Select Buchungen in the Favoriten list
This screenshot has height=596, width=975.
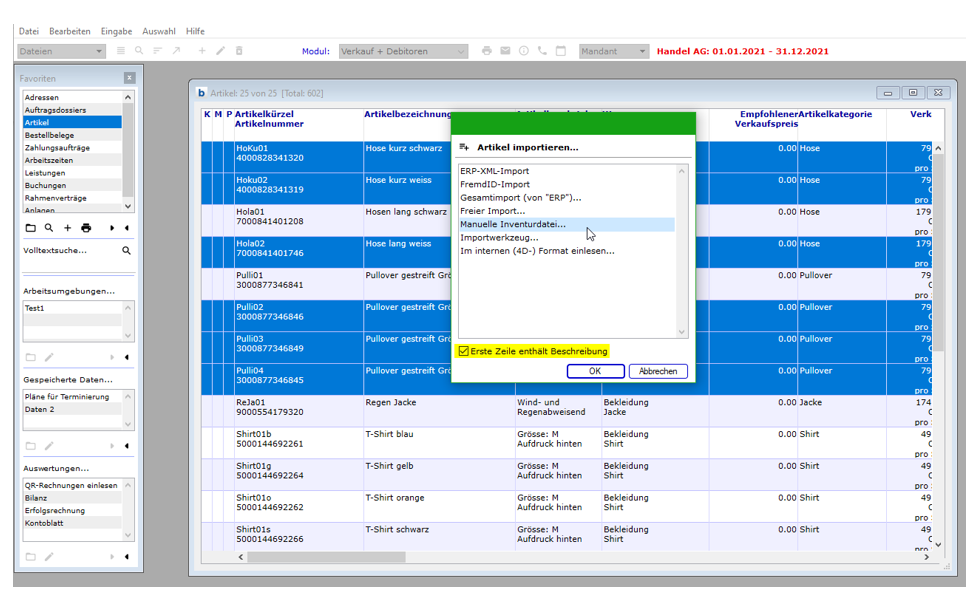pos(46,185)
